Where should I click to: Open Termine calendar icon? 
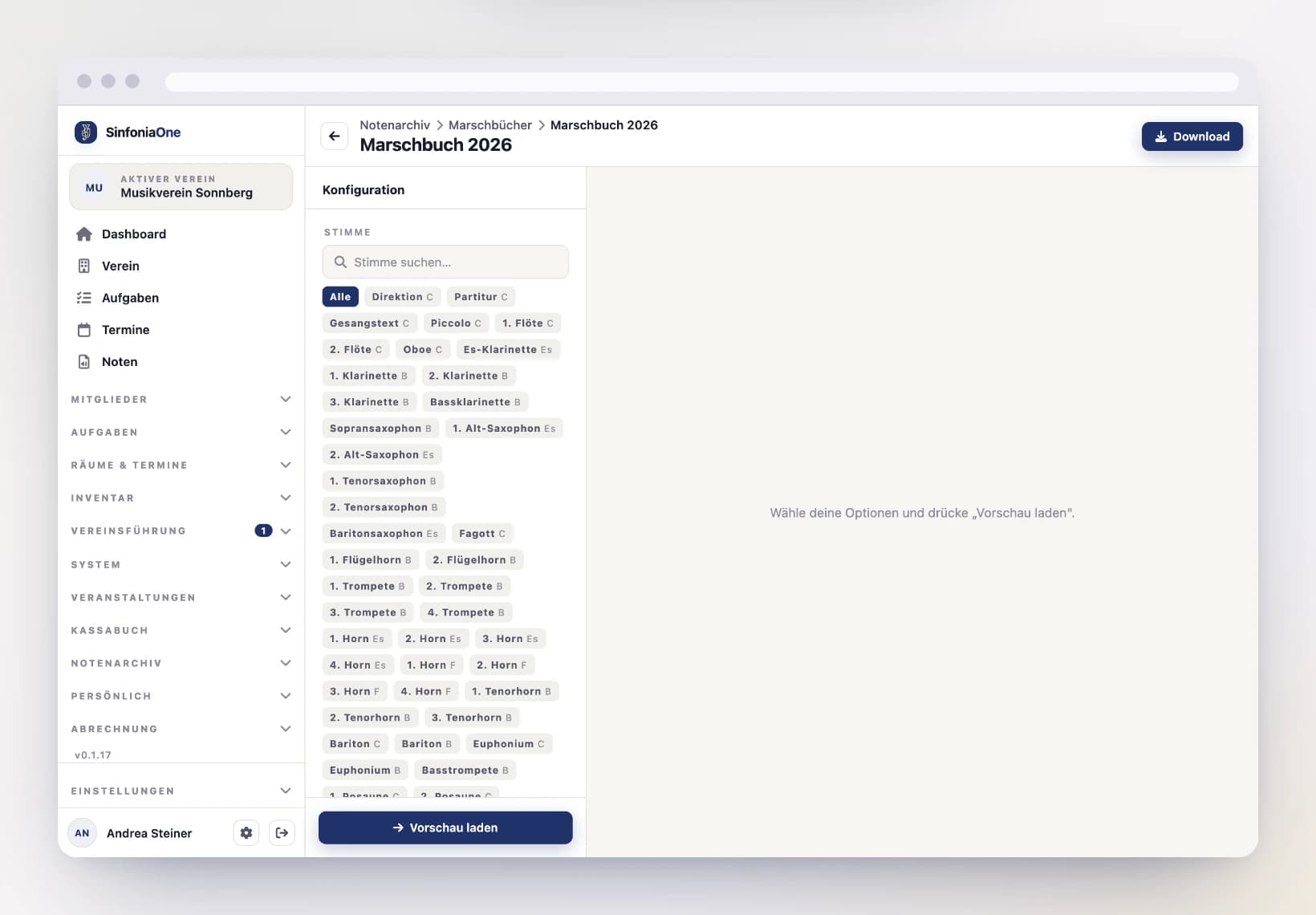point(84,330)
